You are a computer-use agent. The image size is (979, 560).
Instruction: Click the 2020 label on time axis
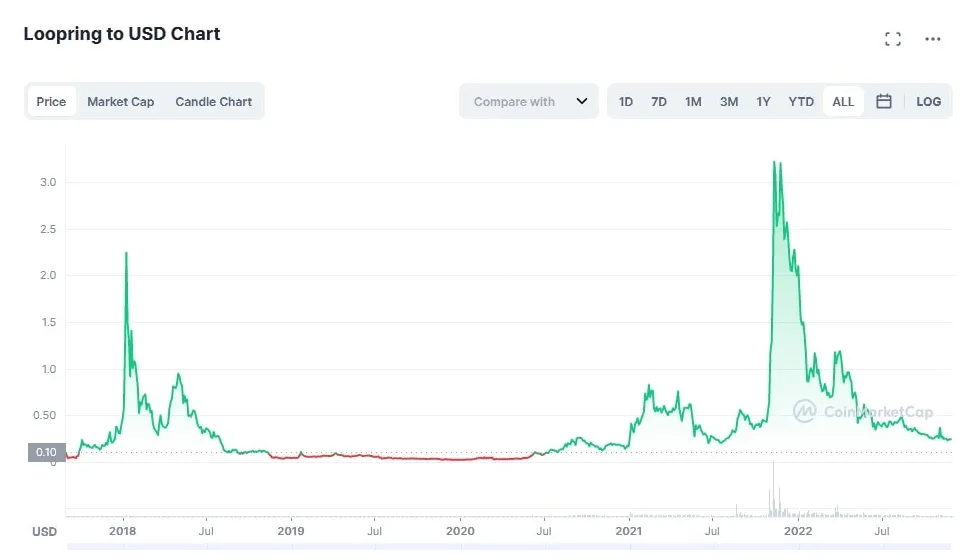(x=460, y=531)
